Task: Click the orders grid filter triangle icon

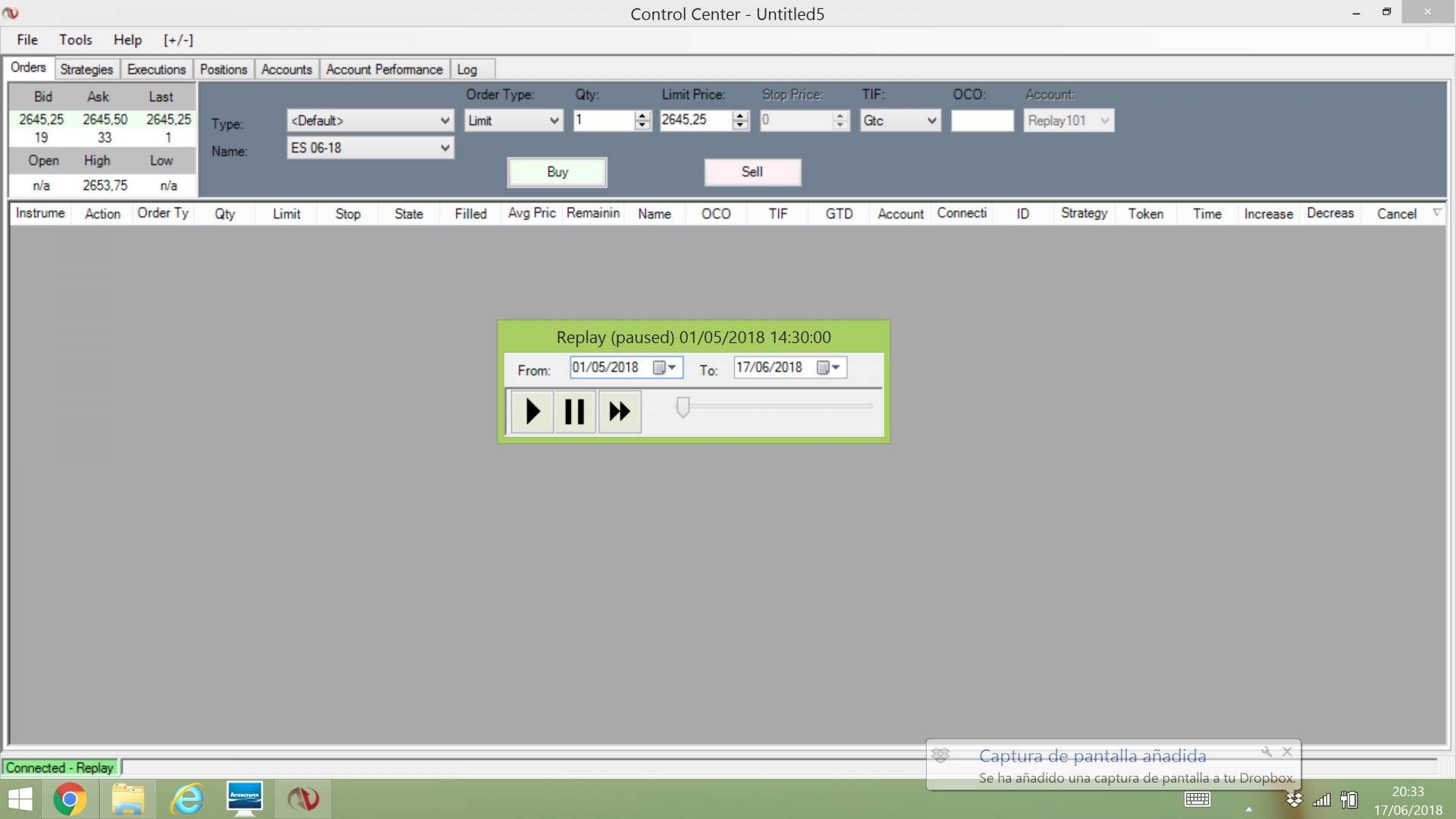Action: [1436, 213]
